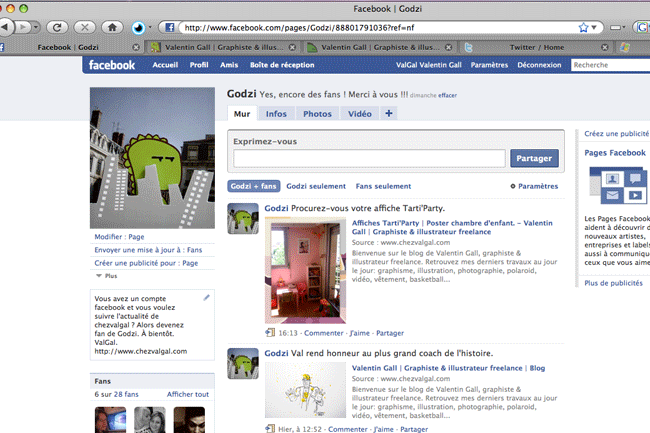
Task: Open Profil in the Facebook navigation bar
Action: coord(199,65)
